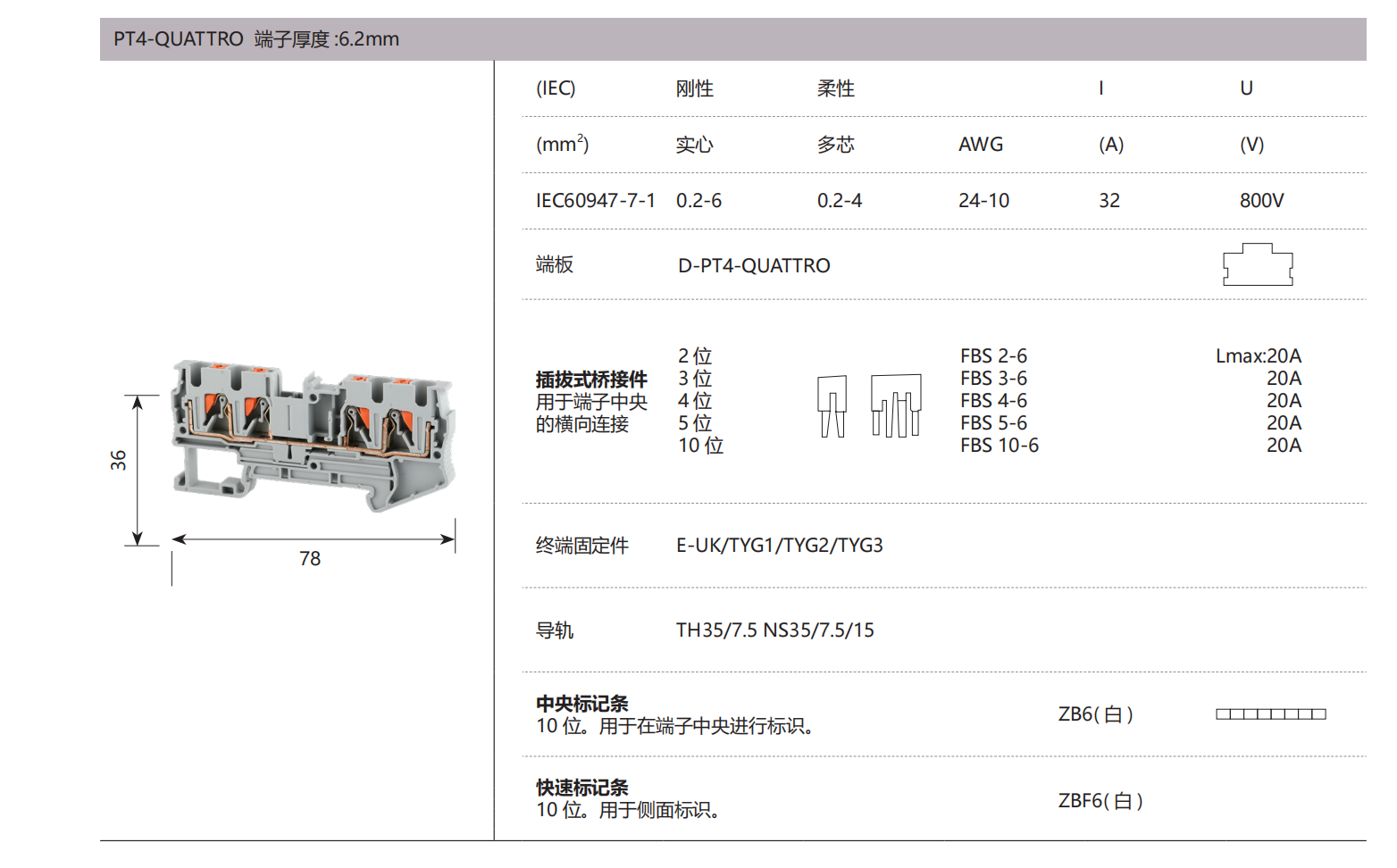
Task: Select the ZB6 marking strip icon
Action: (x=1271, y=714)
